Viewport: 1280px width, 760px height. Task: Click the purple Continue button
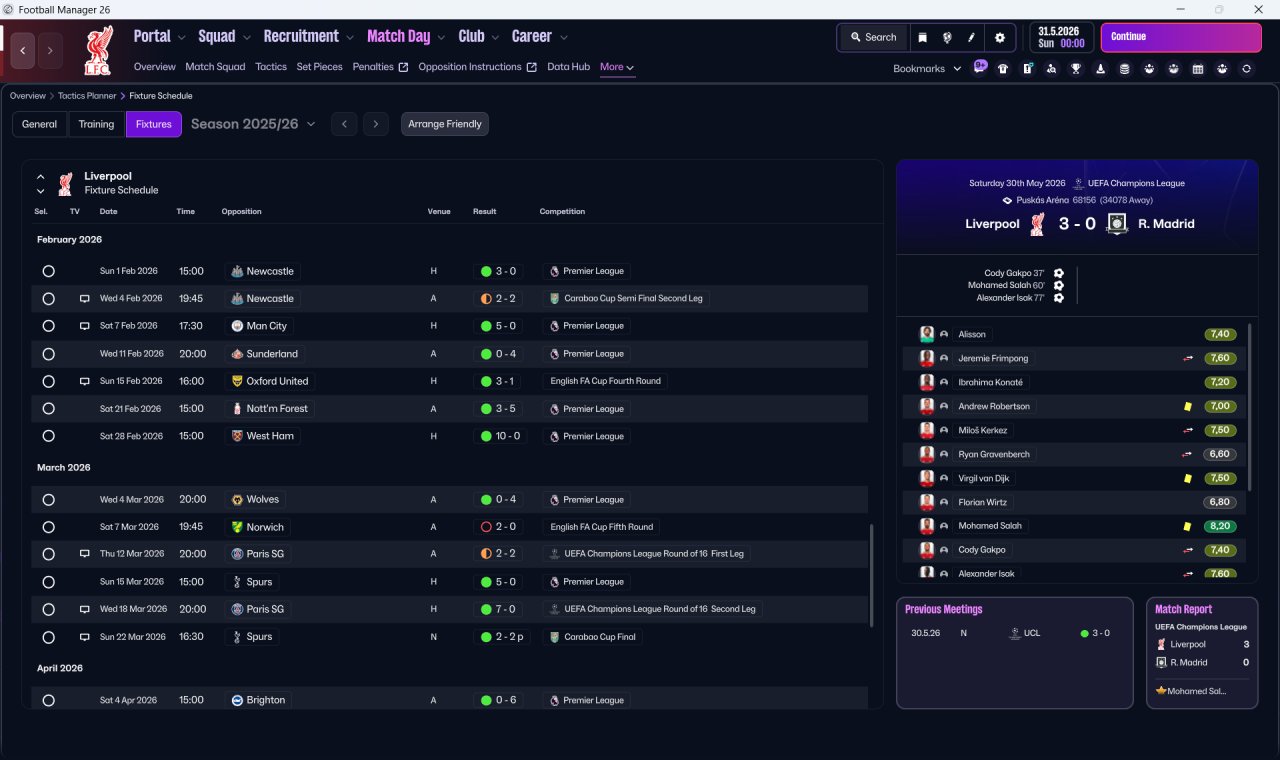[1181, 37]
